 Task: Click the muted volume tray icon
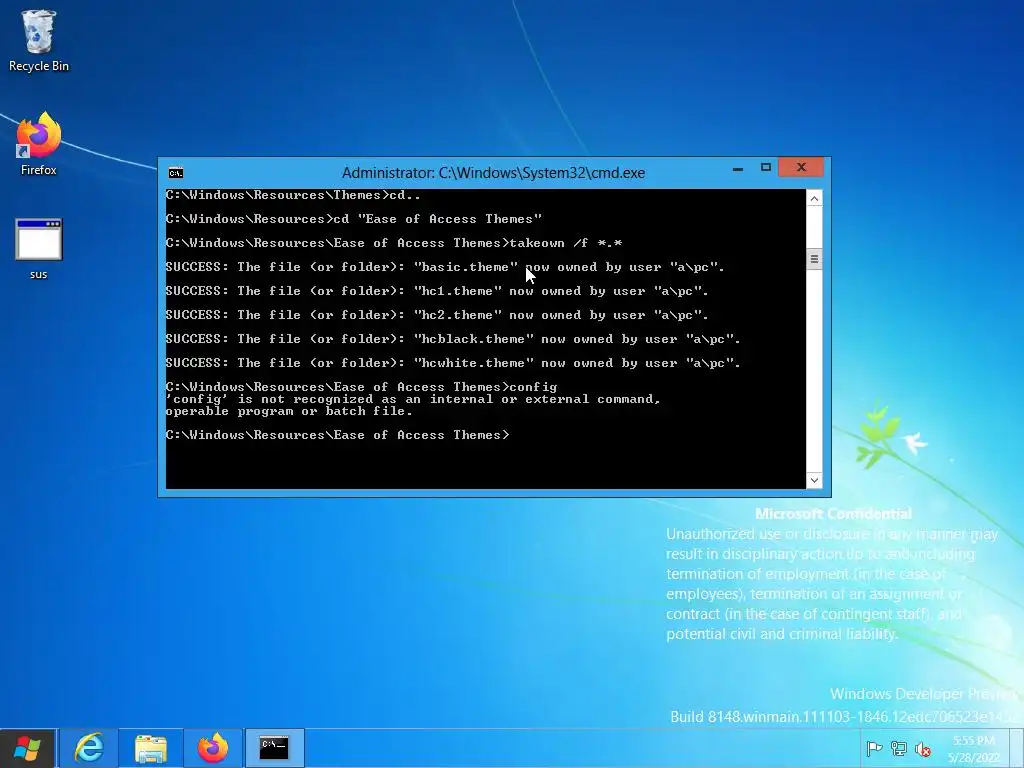pos(923,749)
